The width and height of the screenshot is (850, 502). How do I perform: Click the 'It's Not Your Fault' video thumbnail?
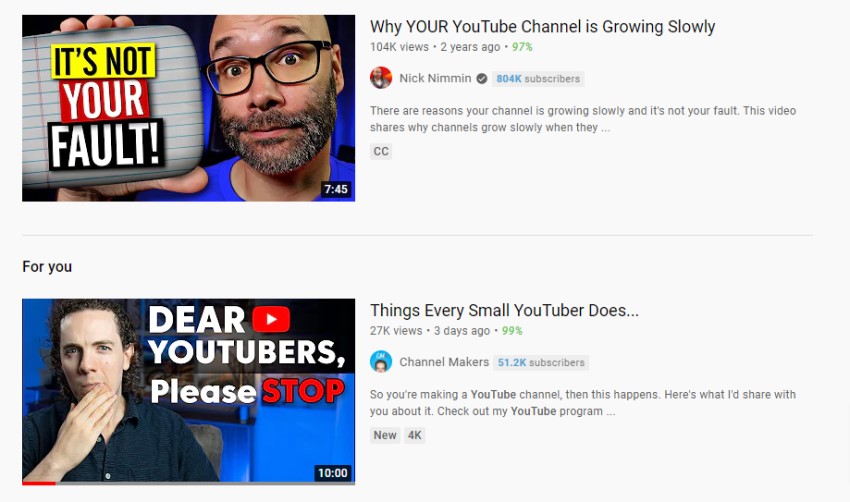[189, 108]
